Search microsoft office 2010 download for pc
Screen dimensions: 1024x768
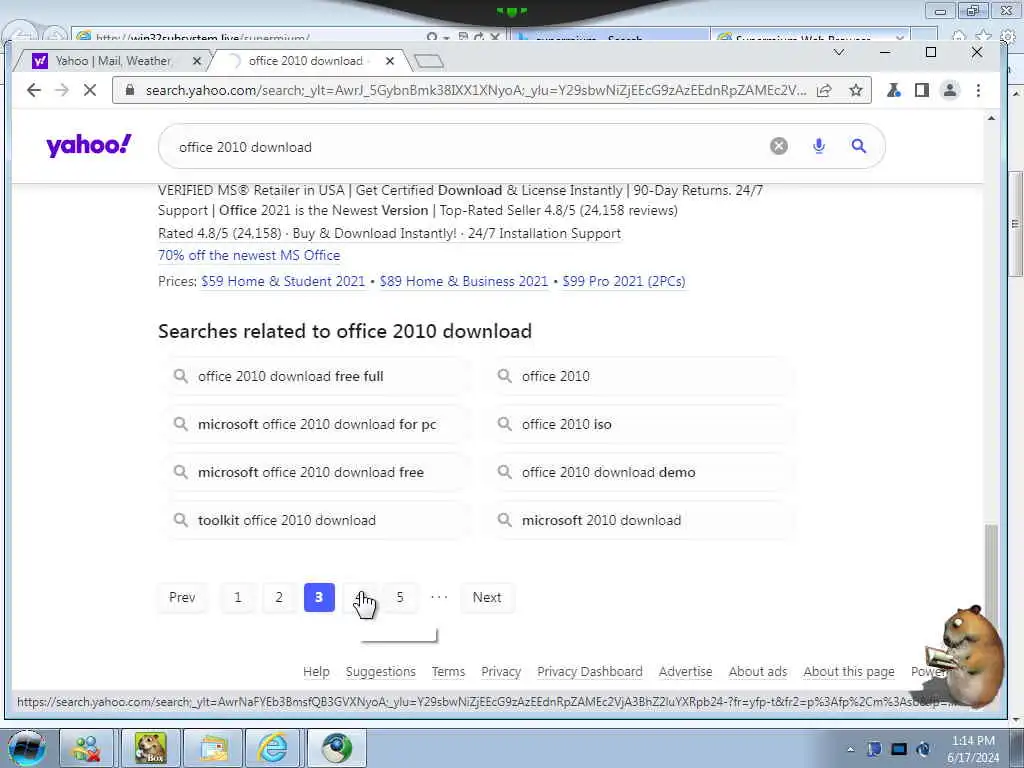coord(317,424)
